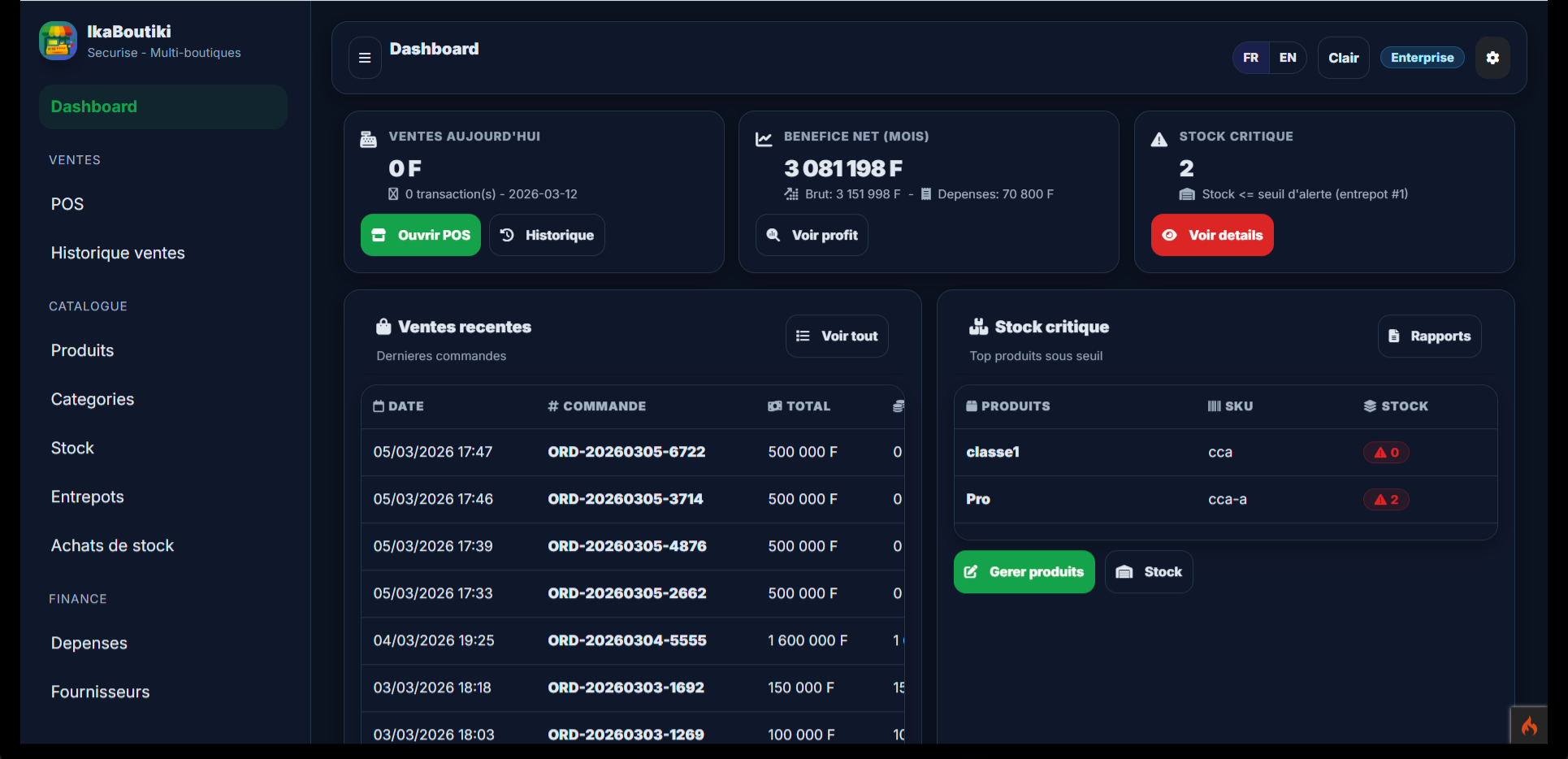Switch language to EN

[1288, 58]
